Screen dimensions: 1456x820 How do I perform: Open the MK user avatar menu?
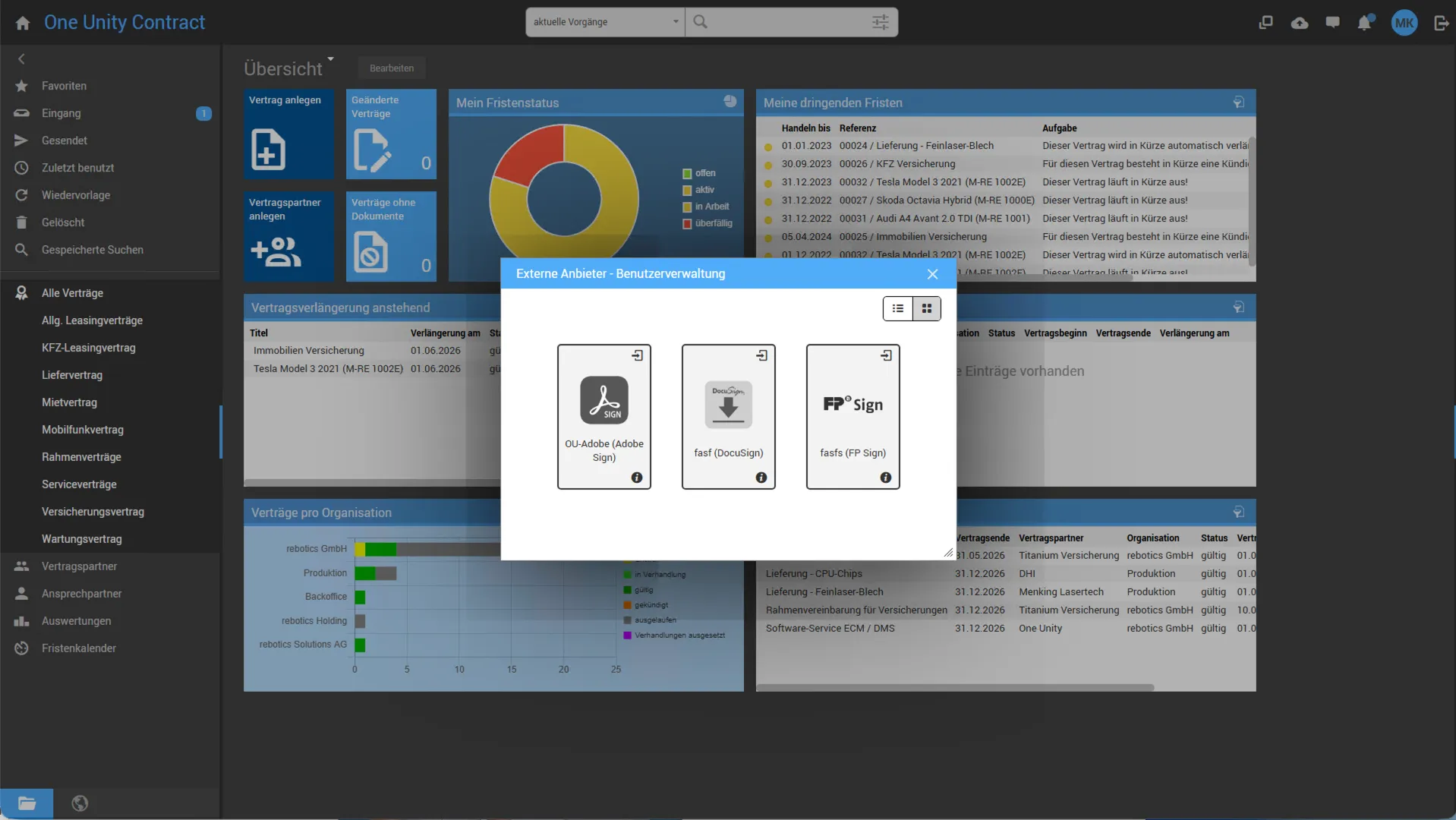(x=1404, y=23)
